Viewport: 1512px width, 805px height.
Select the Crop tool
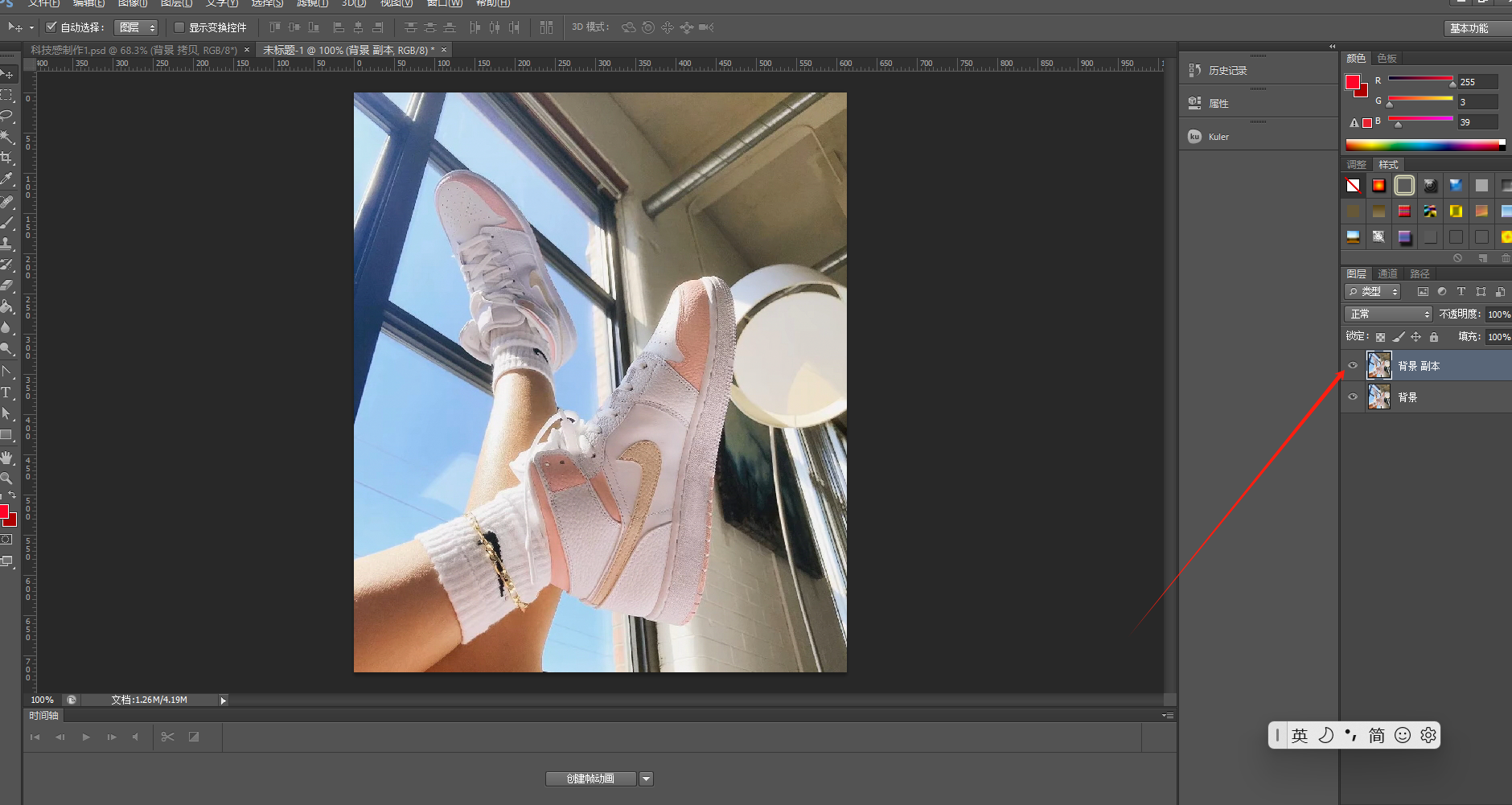[6, 158]
